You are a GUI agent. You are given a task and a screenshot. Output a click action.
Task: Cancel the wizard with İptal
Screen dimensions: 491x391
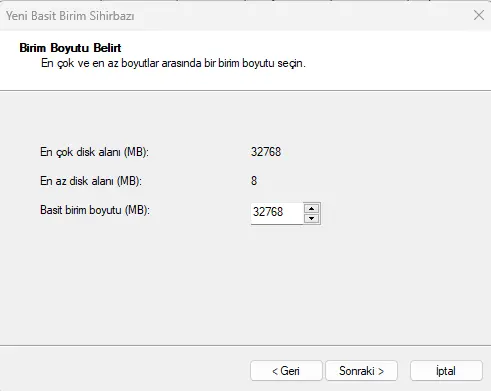click(x=446, y=371)
